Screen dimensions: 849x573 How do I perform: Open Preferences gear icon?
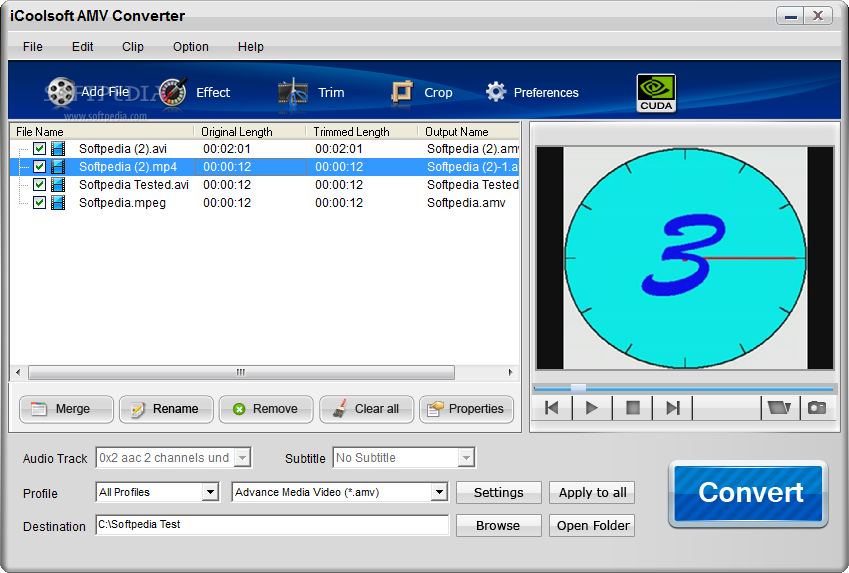click(x=495, y=92)
